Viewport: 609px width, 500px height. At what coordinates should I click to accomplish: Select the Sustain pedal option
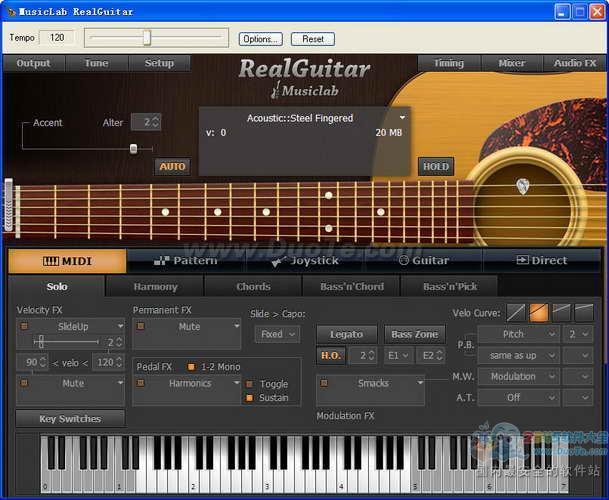click(x=249, y=398)
